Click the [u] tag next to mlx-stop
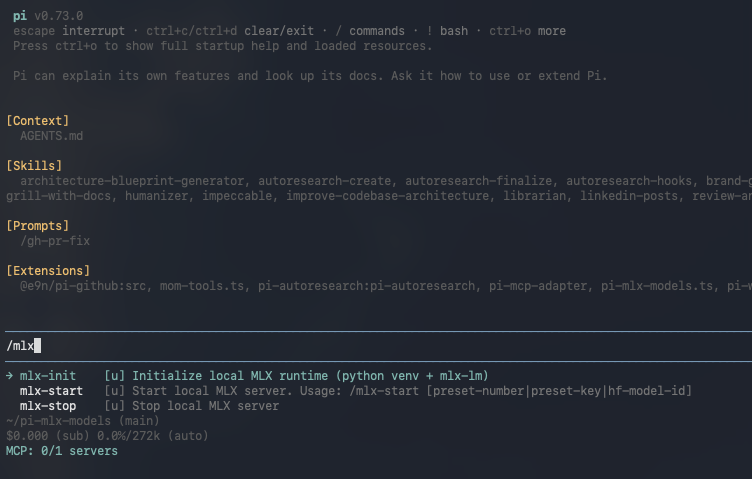This screenshot has width=752, height=479. 114,406
